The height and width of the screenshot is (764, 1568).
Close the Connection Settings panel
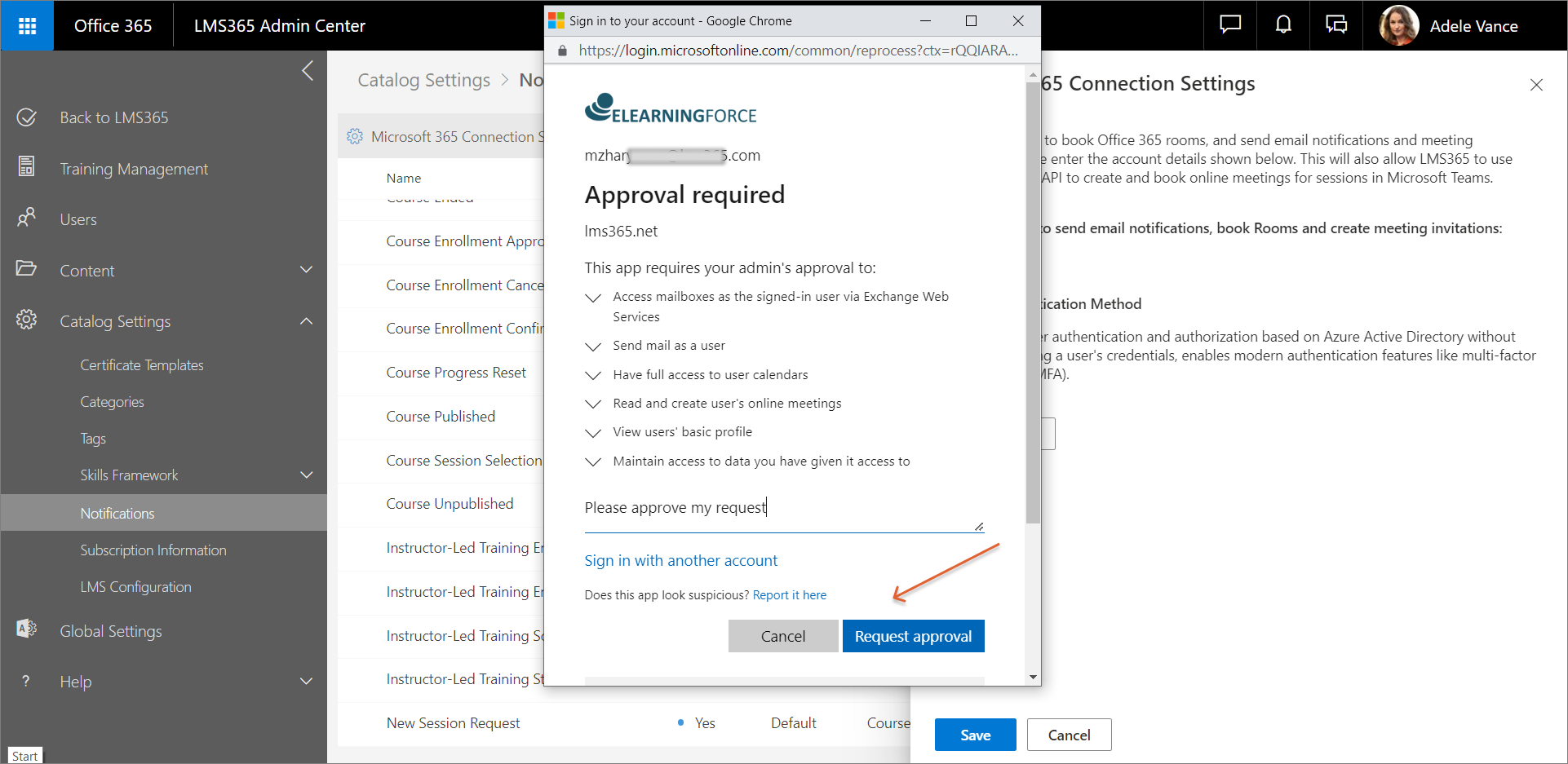(1536, 85)
